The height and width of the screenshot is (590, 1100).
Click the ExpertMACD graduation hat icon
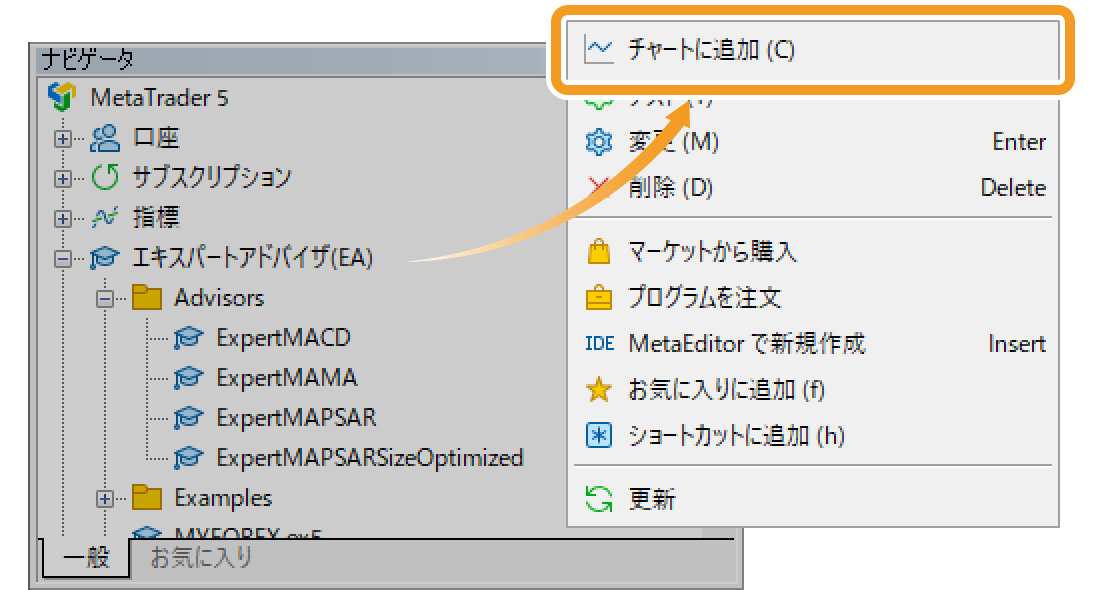pyautogui.click(x=188, y=337)
